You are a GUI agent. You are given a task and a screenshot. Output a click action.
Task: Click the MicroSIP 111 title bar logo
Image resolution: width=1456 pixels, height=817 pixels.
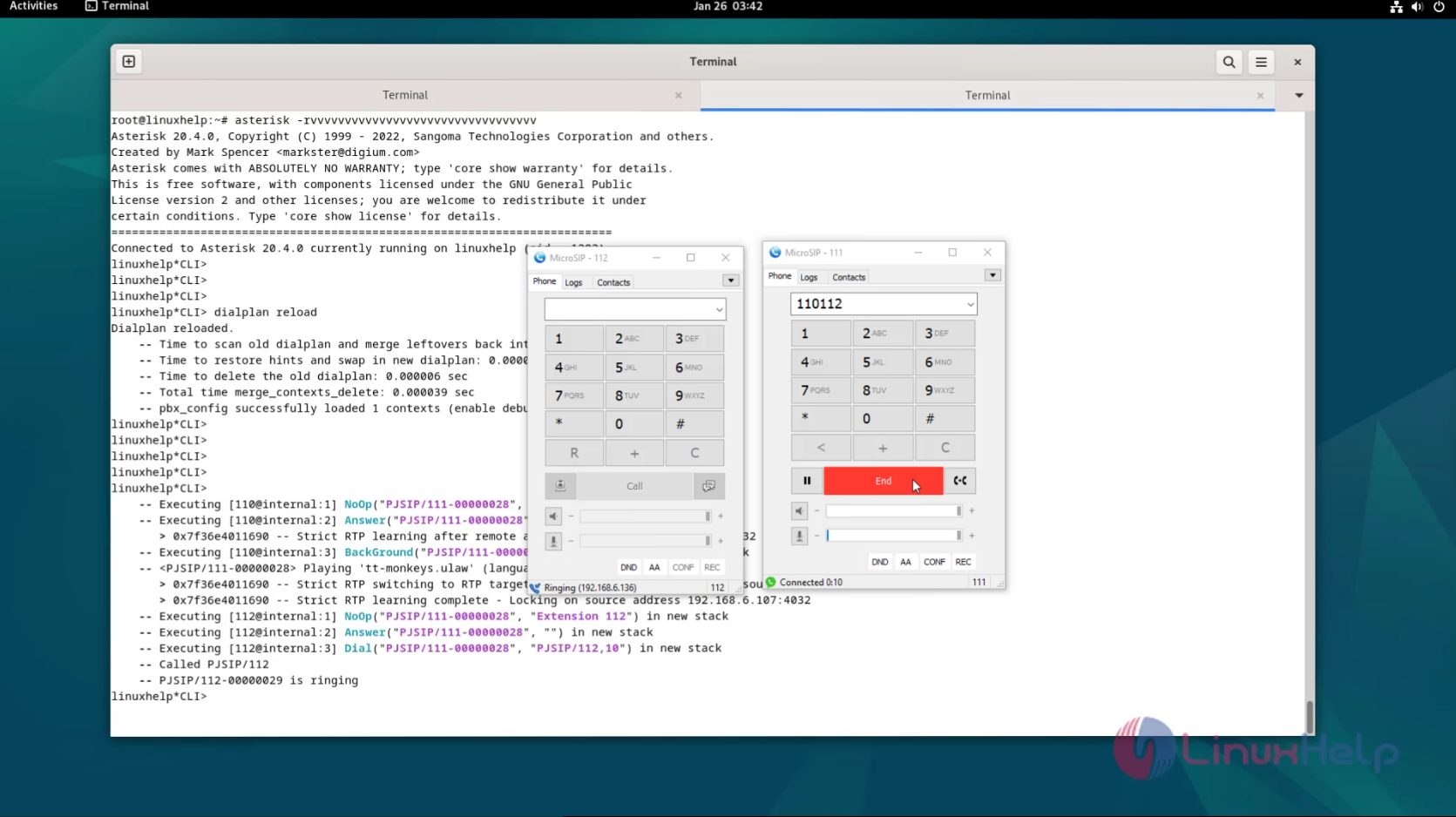pyautogui.click(x=775, y=253)
